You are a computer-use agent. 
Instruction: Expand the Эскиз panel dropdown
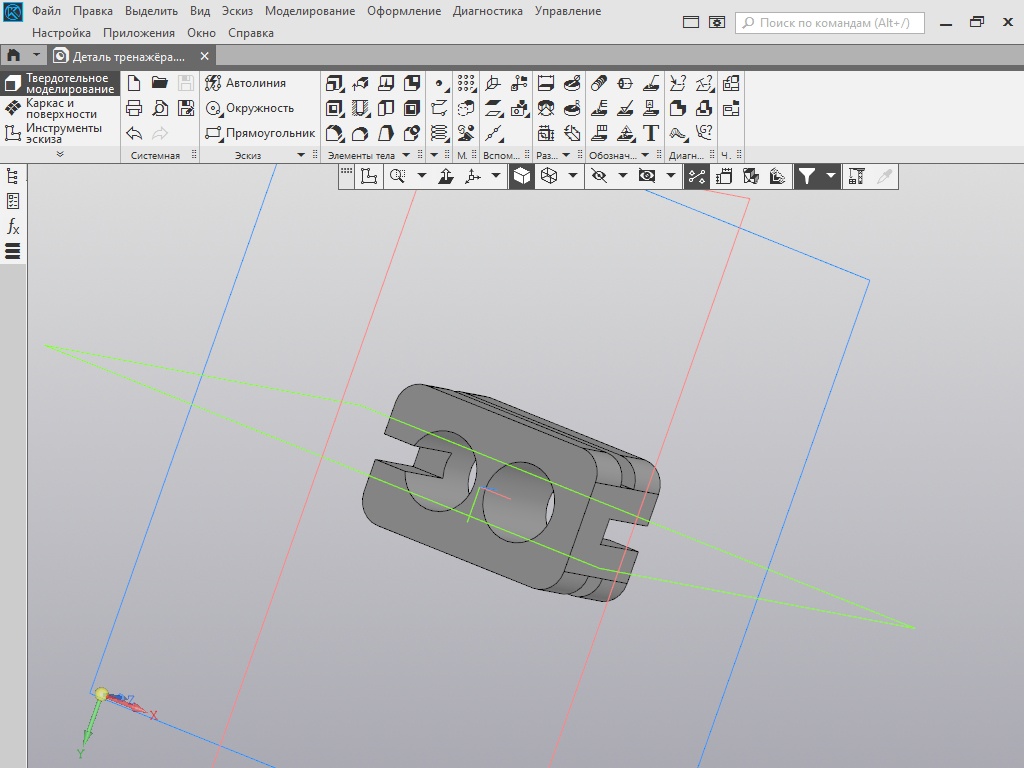tap(301, 155)
